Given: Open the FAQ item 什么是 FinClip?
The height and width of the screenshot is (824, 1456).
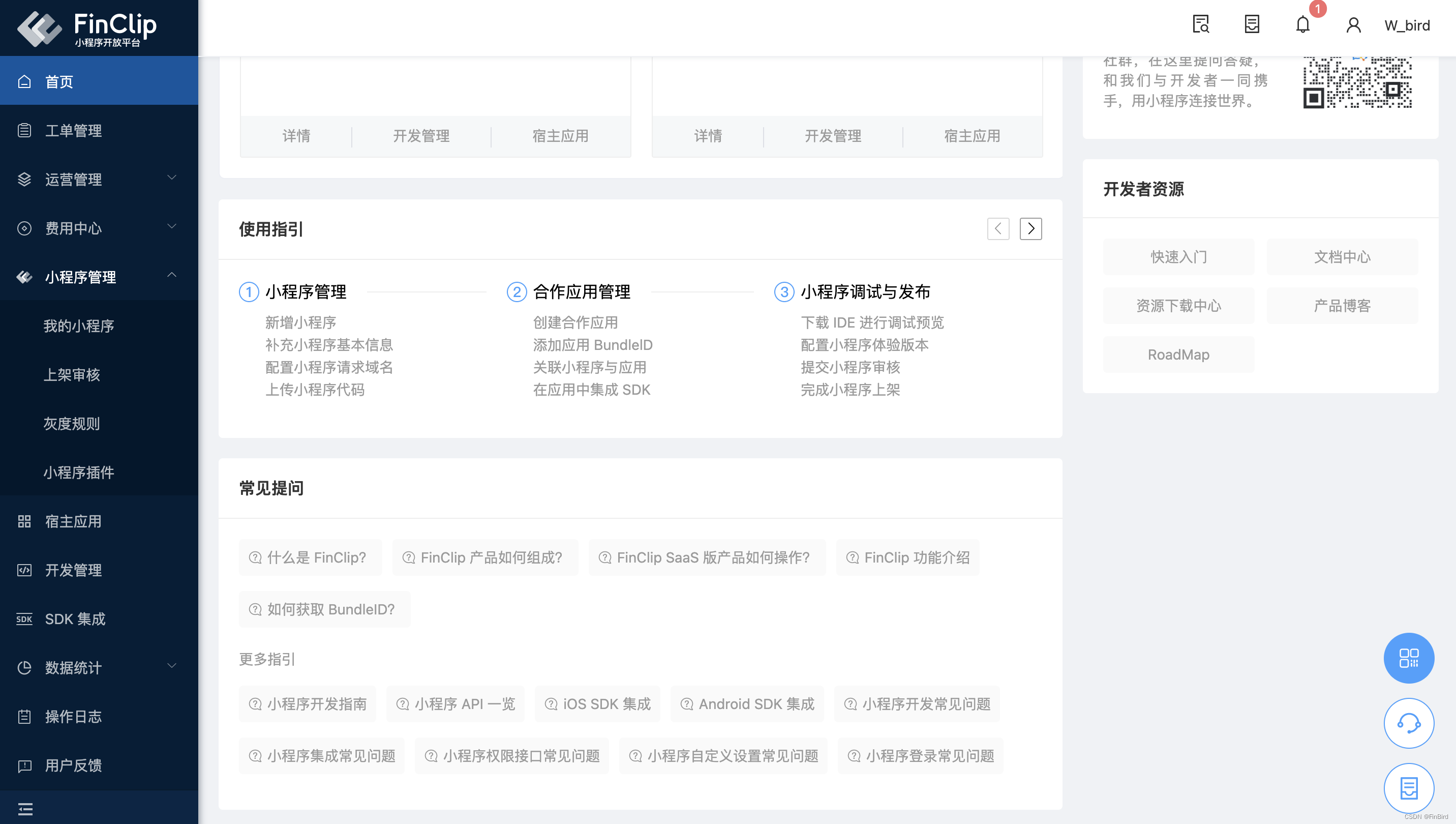Looking at the screenshot, I should click(x=310, y=557).
